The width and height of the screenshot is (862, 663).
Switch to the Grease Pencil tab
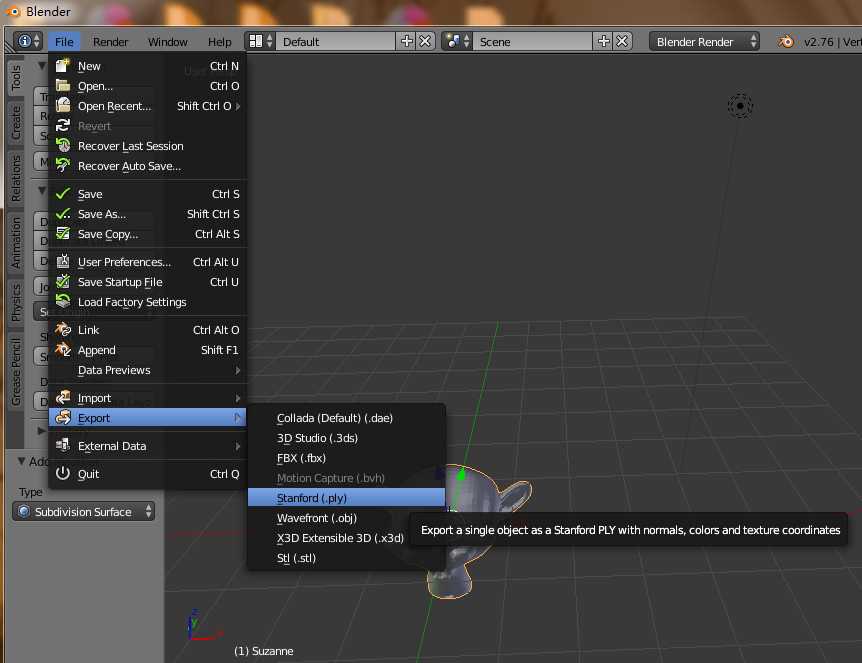pos(15,372)
